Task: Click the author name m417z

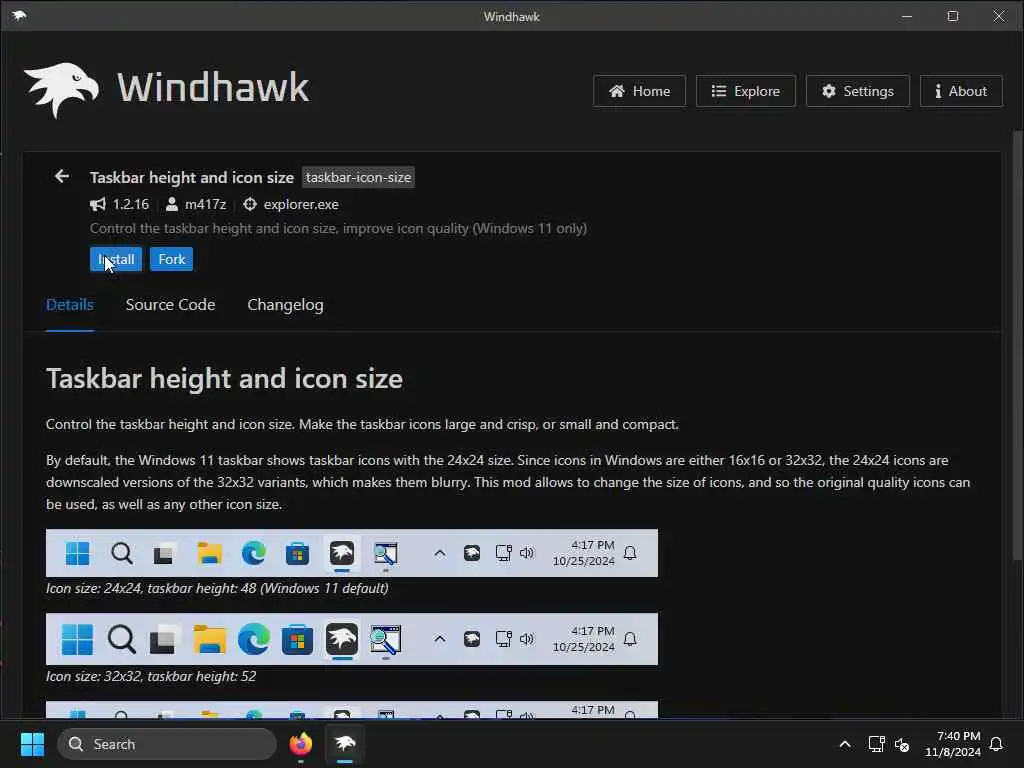Action: 205,204
